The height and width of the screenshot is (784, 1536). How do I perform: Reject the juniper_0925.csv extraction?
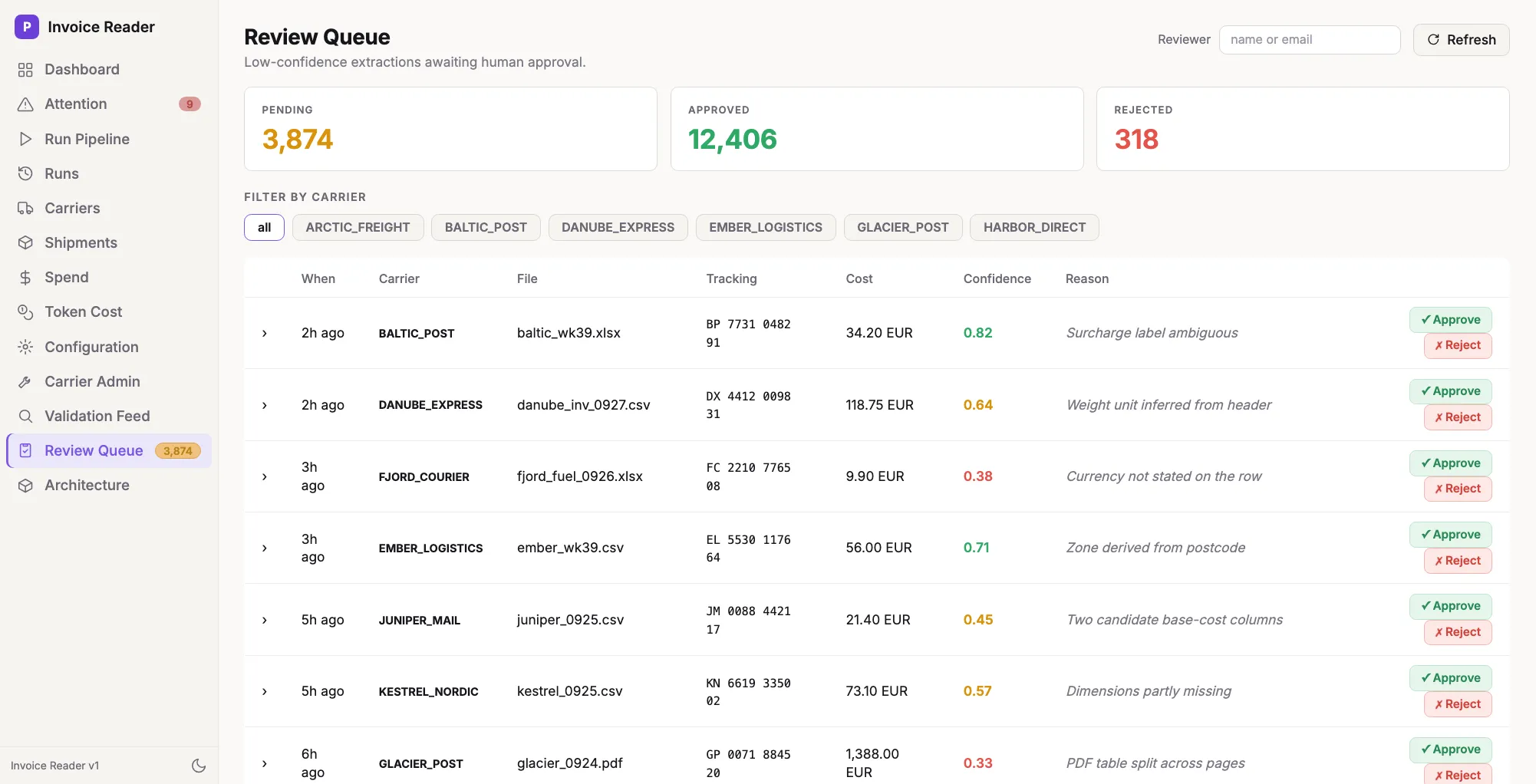pos(1458,632)
